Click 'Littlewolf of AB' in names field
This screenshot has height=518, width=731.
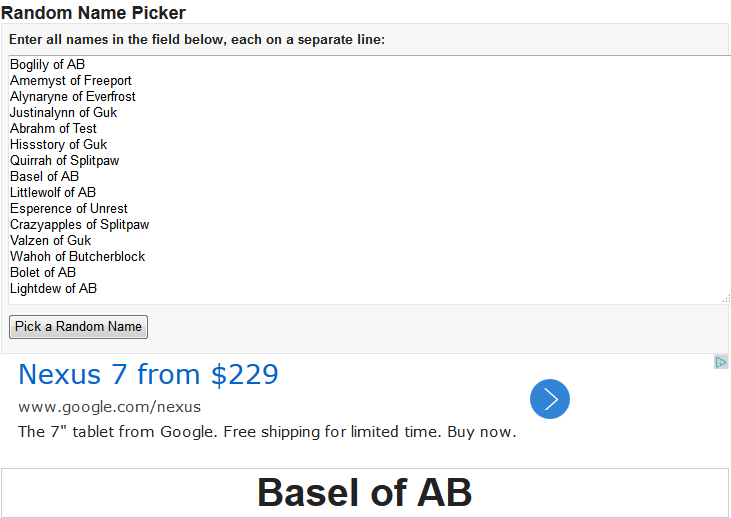[53, 193]
